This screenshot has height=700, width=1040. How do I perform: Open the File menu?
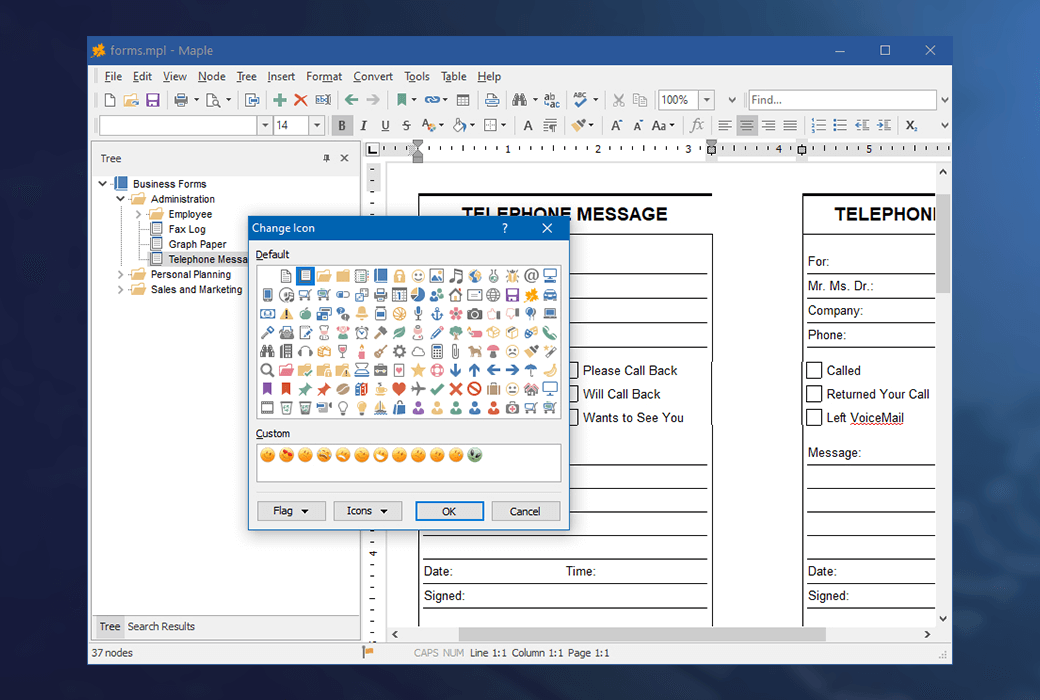(113, 76)
